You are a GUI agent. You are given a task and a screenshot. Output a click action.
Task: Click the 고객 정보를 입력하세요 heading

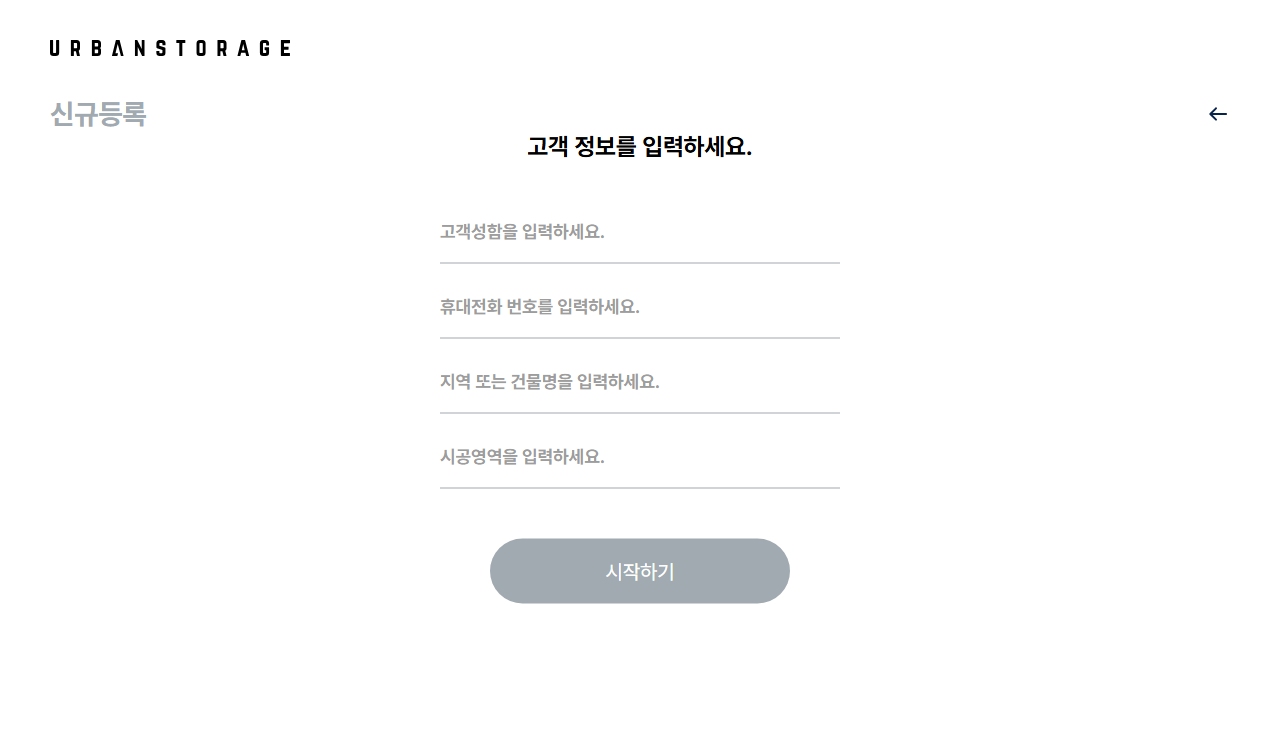(640, 147)
